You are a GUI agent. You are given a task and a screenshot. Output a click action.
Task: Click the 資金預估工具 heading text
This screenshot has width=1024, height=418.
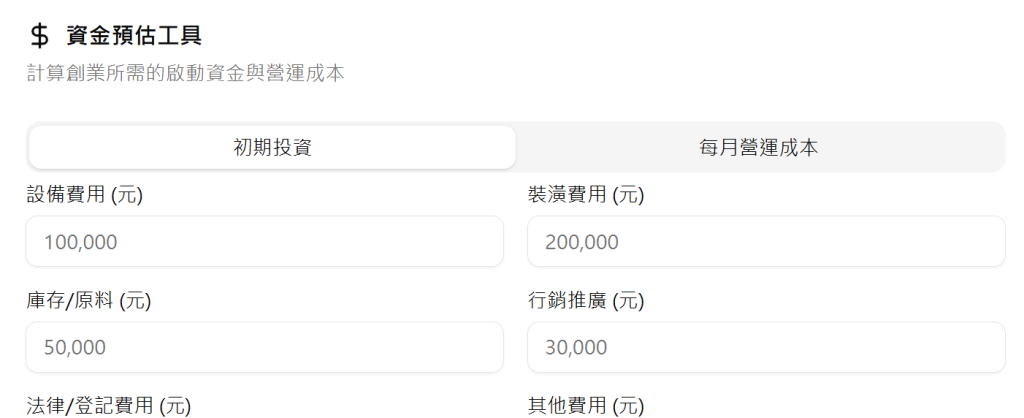(x=134, y=36)
